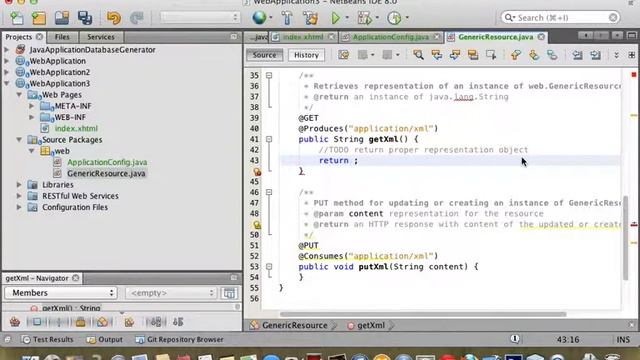Click the editor vertical scrollbar

tap(625, 238)
